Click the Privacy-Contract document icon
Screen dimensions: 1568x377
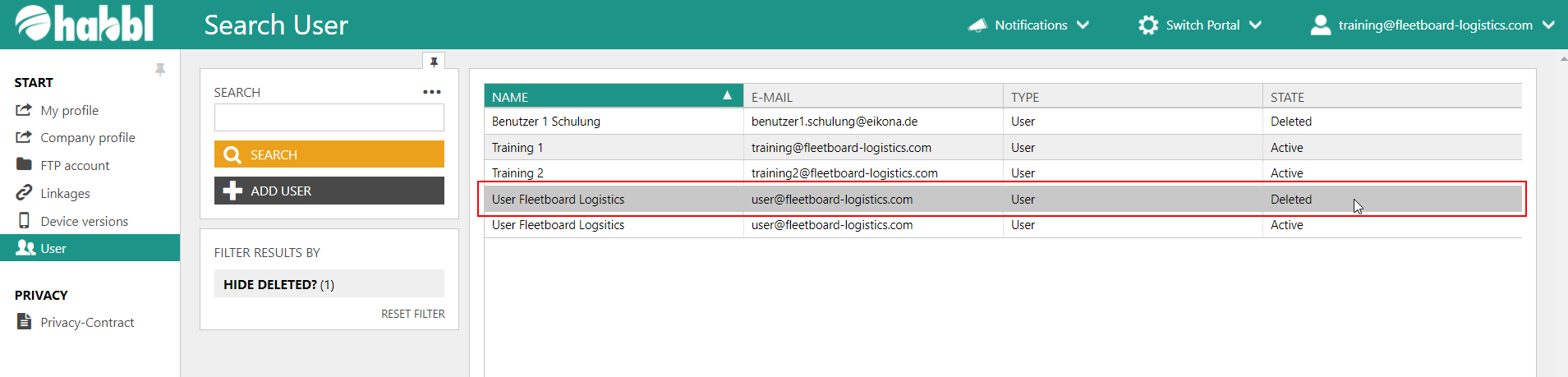coord(24,322)
